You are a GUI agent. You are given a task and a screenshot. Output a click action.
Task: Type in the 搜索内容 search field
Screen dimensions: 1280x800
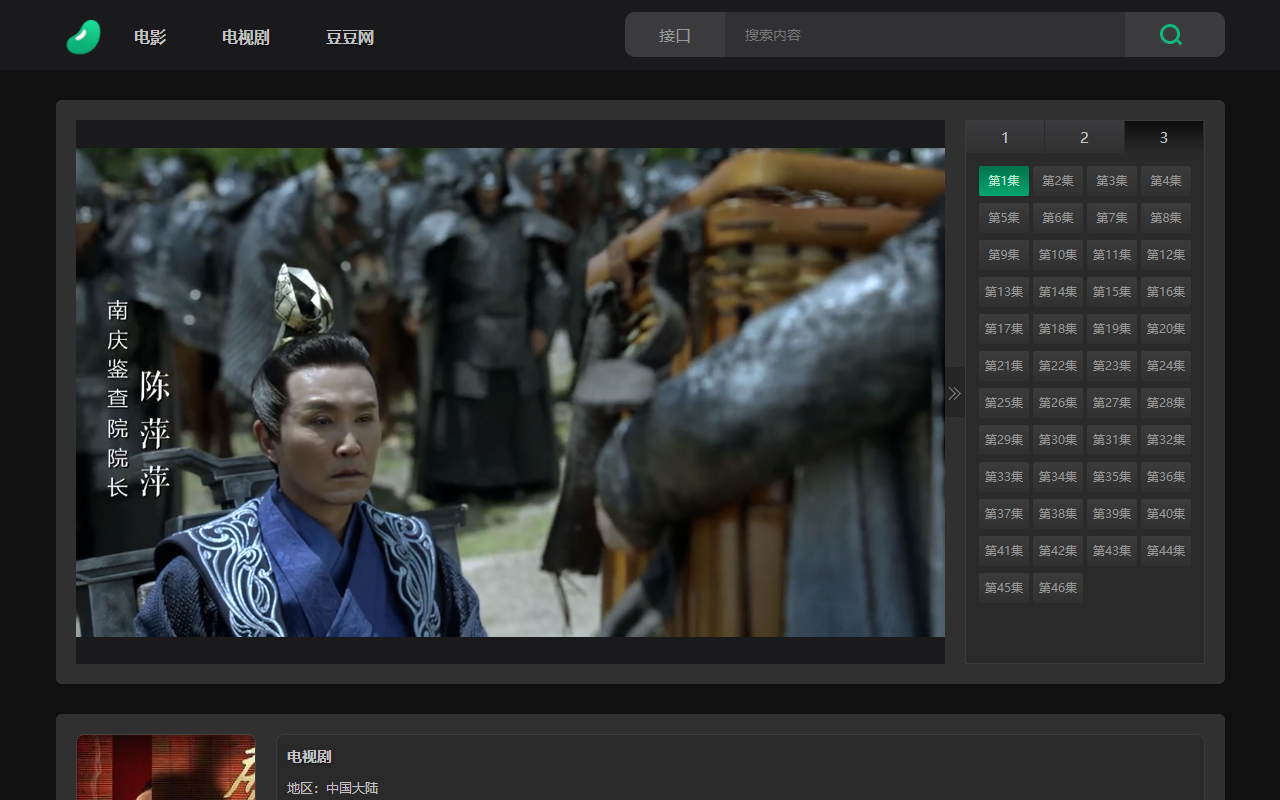pyautogui.click(x=923, y=35)
